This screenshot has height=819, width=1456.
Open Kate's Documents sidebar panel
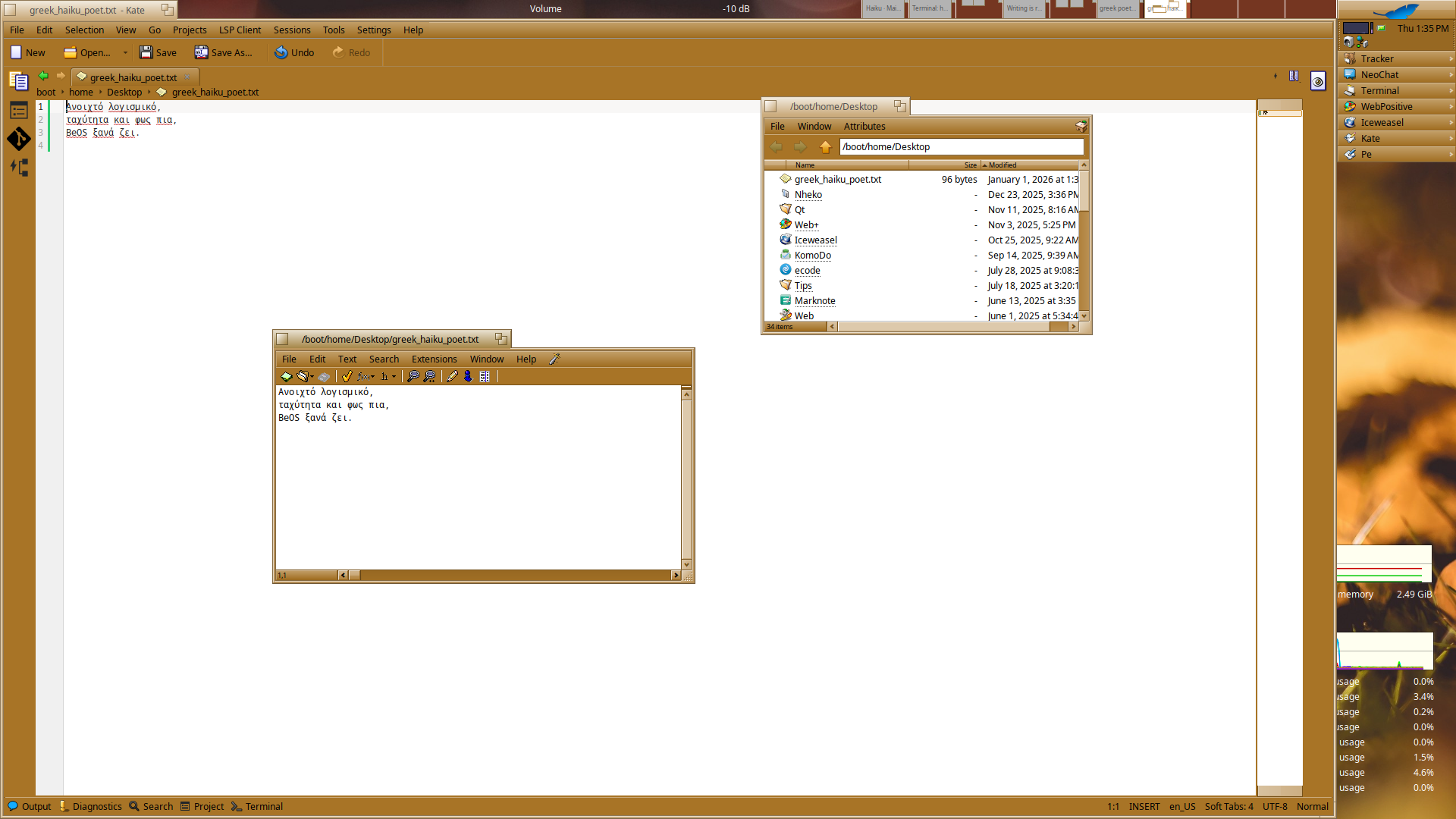pyautogui.click(x=19, y=81)
